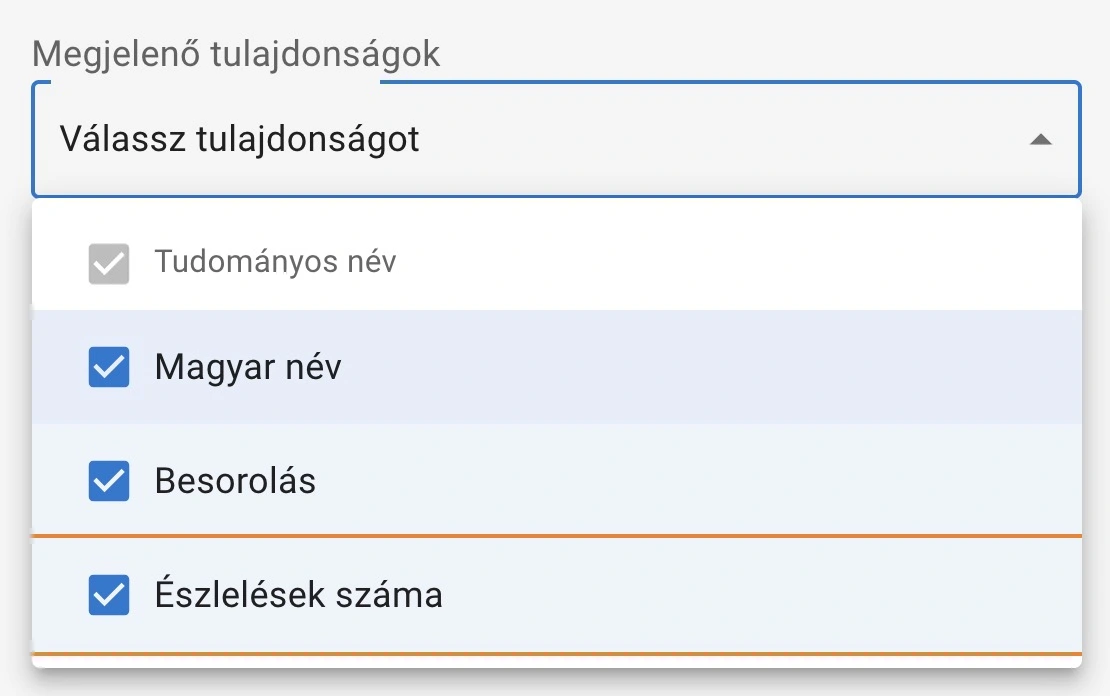The width and height of the screenshot is (1110, 696).
Task: Select the highlighted Magyar név row
Action: tap(248, 367)
